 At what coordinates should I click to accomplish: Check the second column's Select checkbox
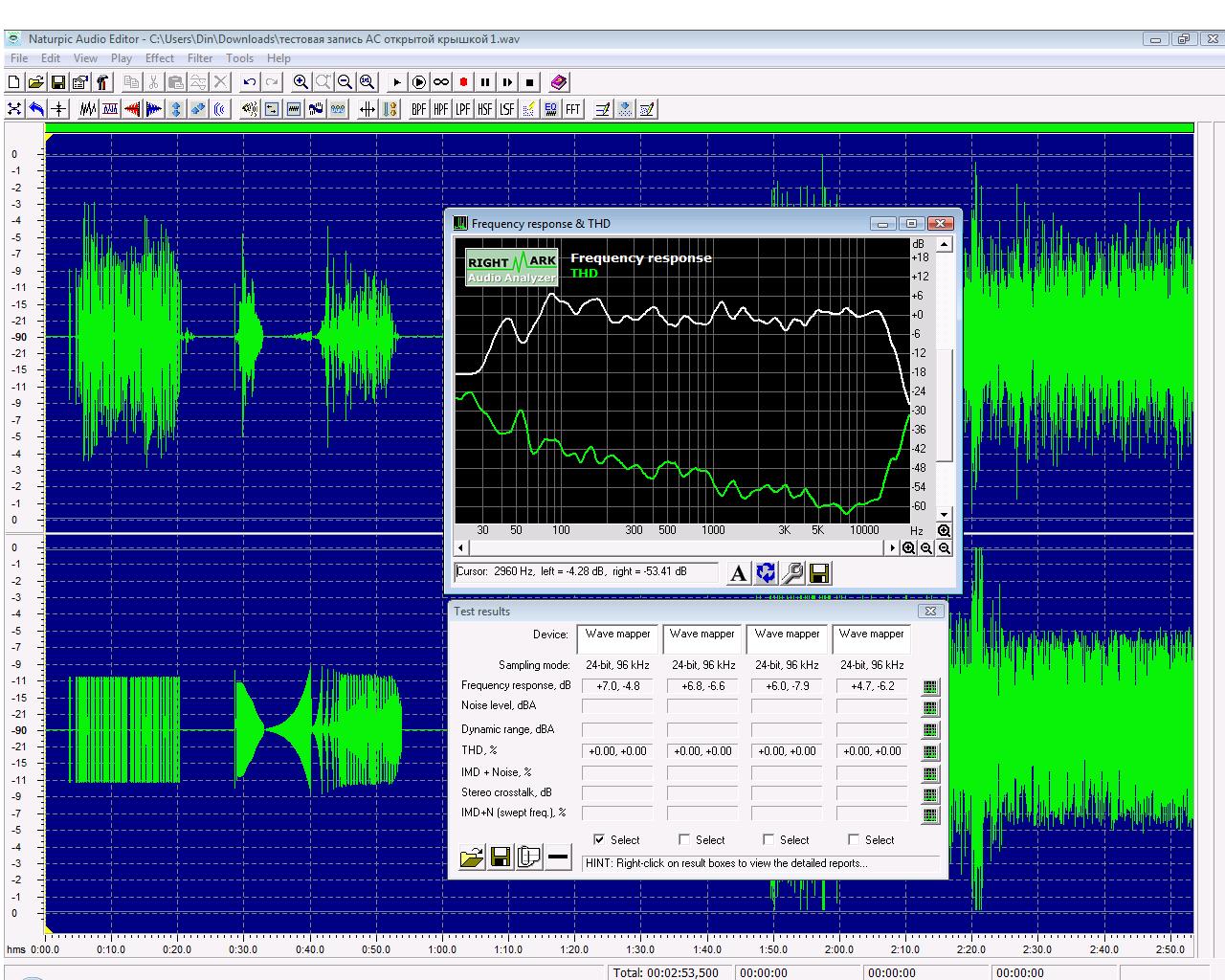tap(684, 839)
